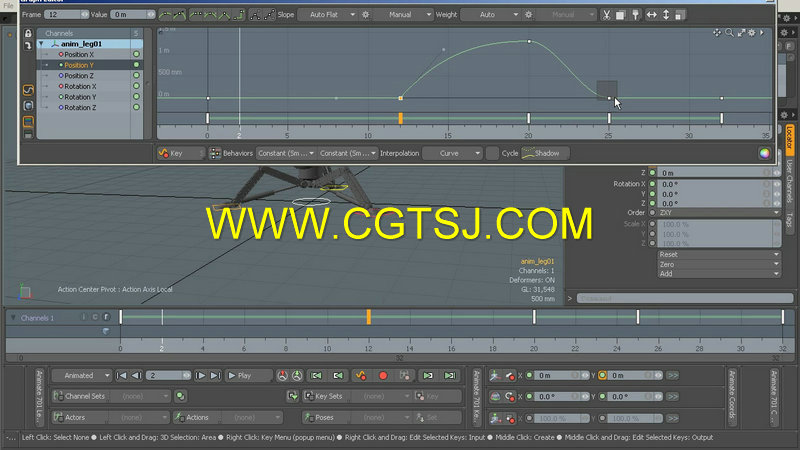Click the cube icon in graph editor left strip
This screenshot has width=800, height=450.
point(29,106)
